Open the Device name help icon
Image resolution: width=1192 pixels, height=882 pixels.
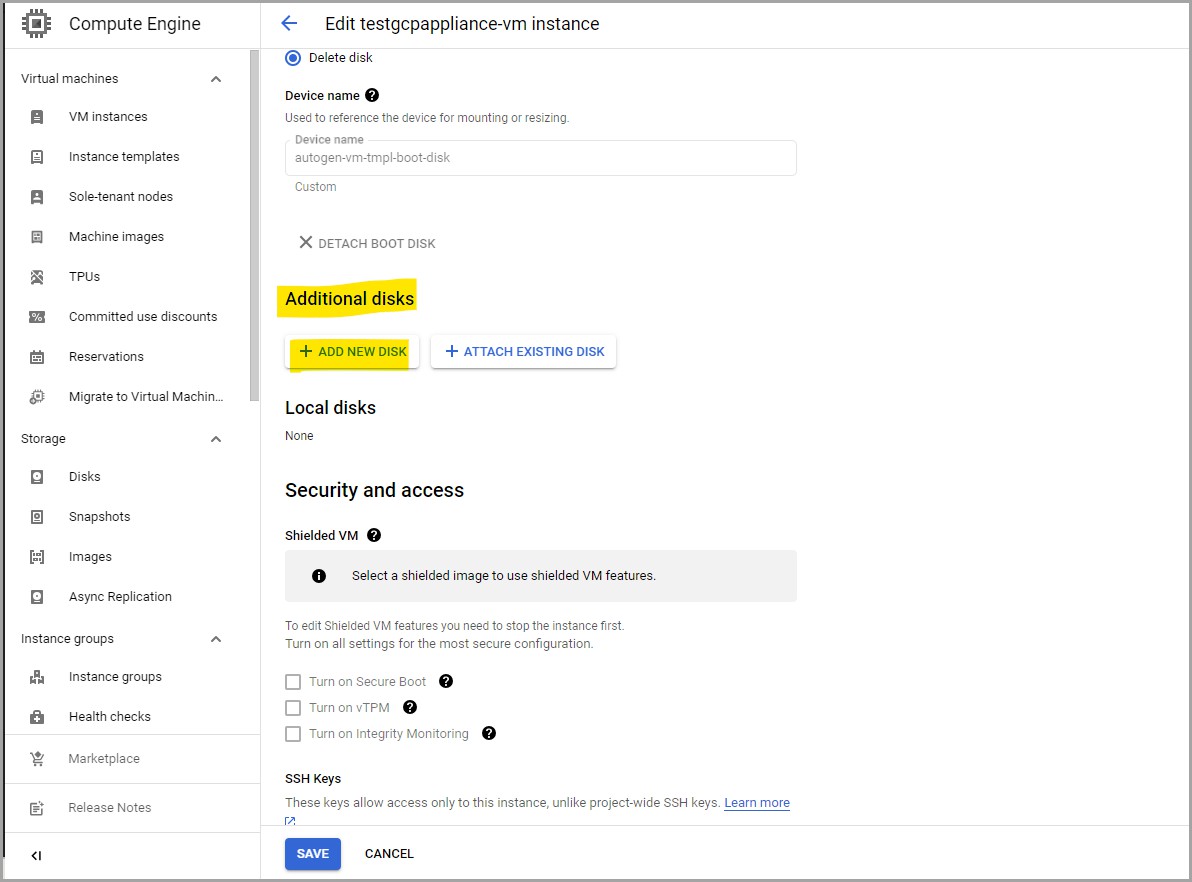click(x=372, y=95)
